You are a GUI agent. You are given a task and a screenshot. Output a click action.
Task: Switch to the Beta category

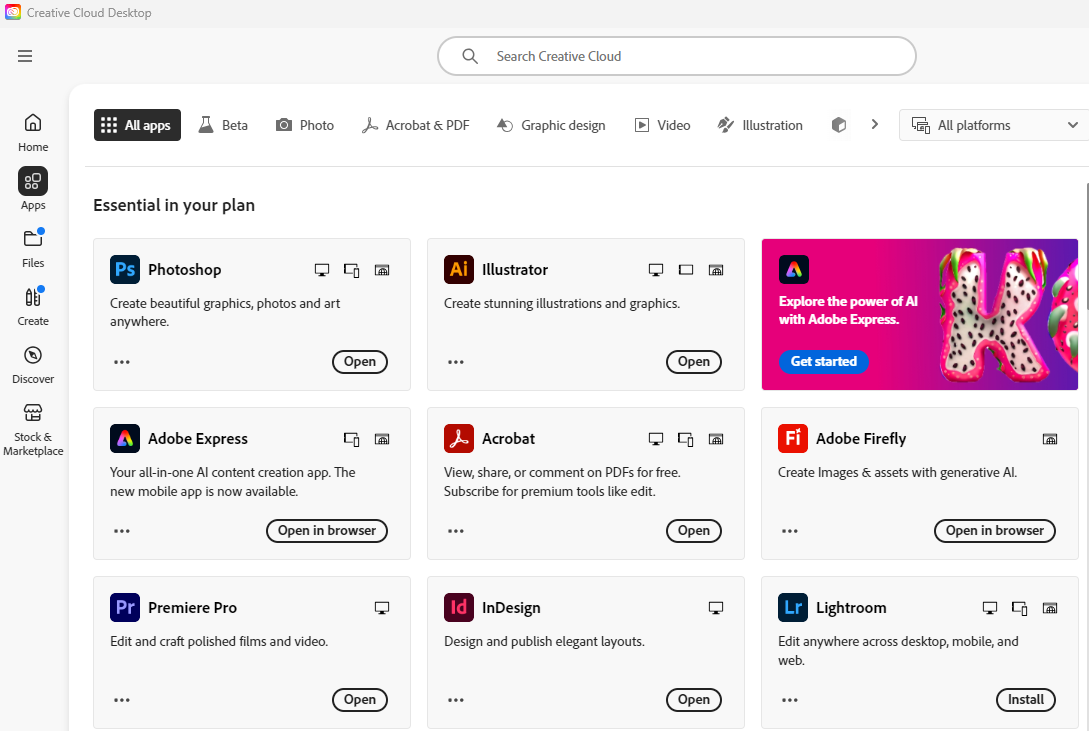tap(223, 125)
